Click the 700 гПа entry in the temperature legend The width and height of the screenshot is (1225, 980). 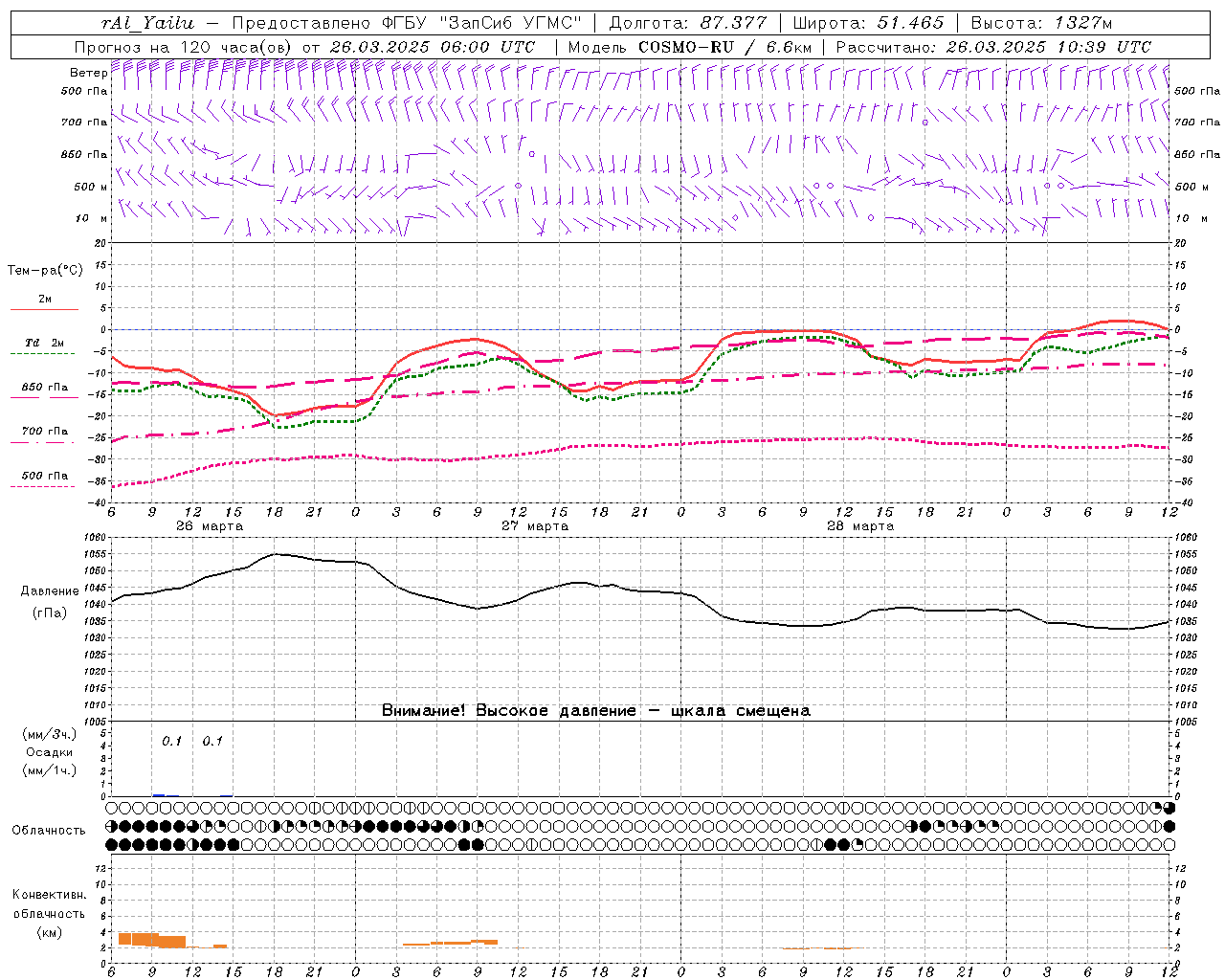45,432
